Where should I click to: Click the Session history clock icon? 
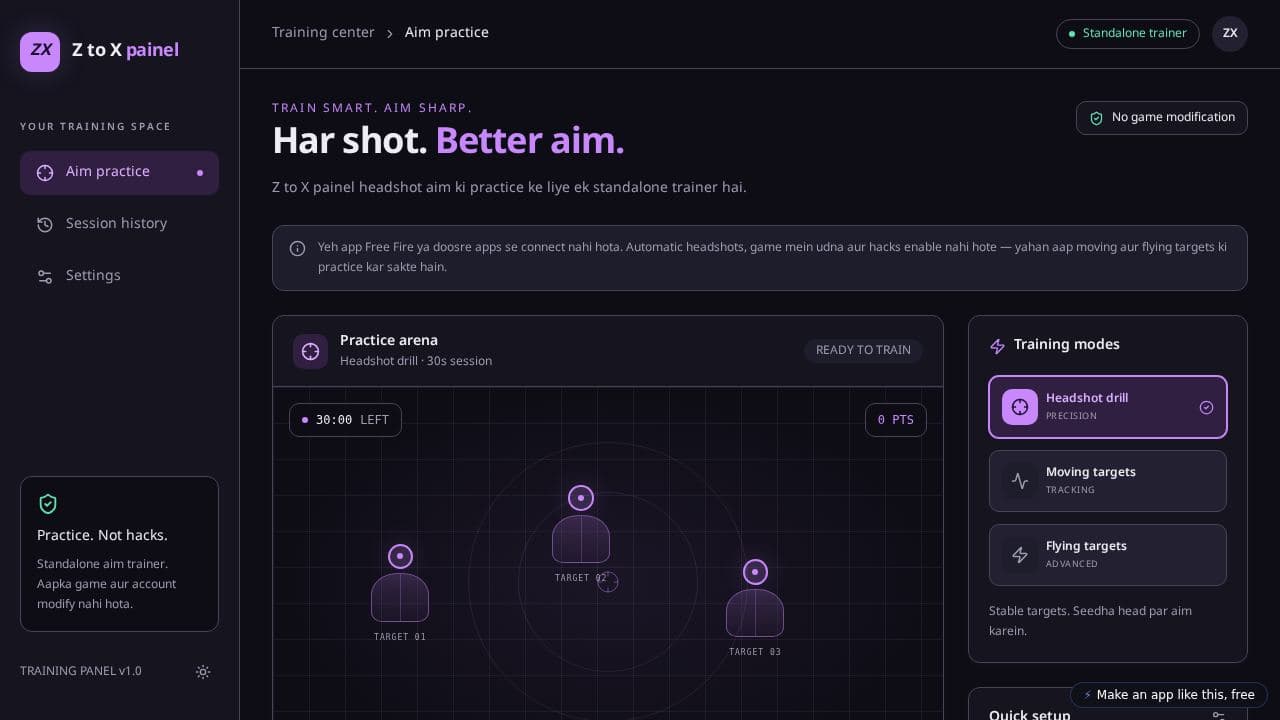[45, 225]
